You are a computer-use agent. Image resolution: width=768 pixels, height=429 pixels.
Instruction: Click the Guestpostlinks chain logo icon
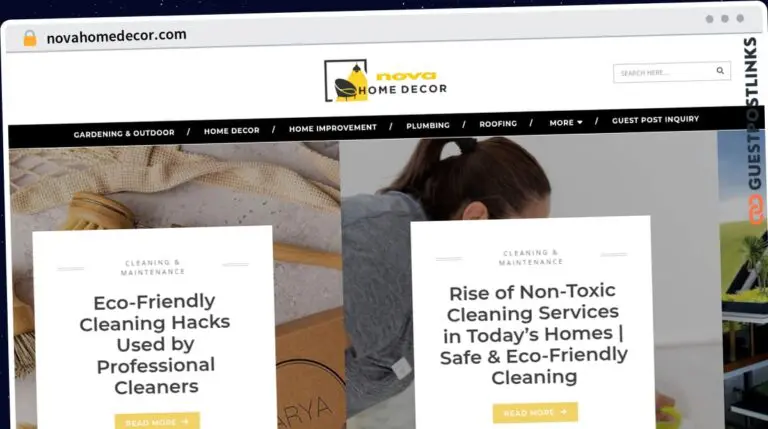tap(755, 209)
